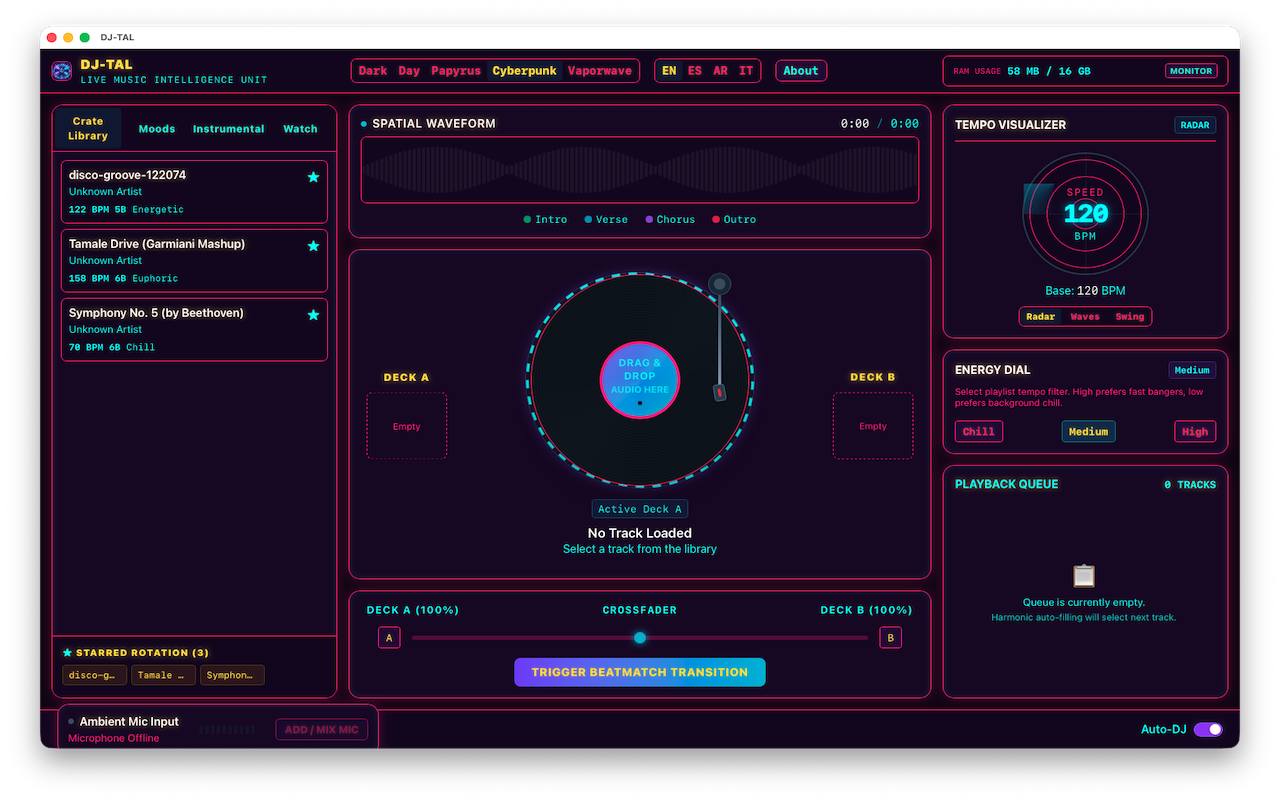This screenshot has height=800, width=1280.
Task: Click the Active Deck A badge
Action: click(640, 509)
